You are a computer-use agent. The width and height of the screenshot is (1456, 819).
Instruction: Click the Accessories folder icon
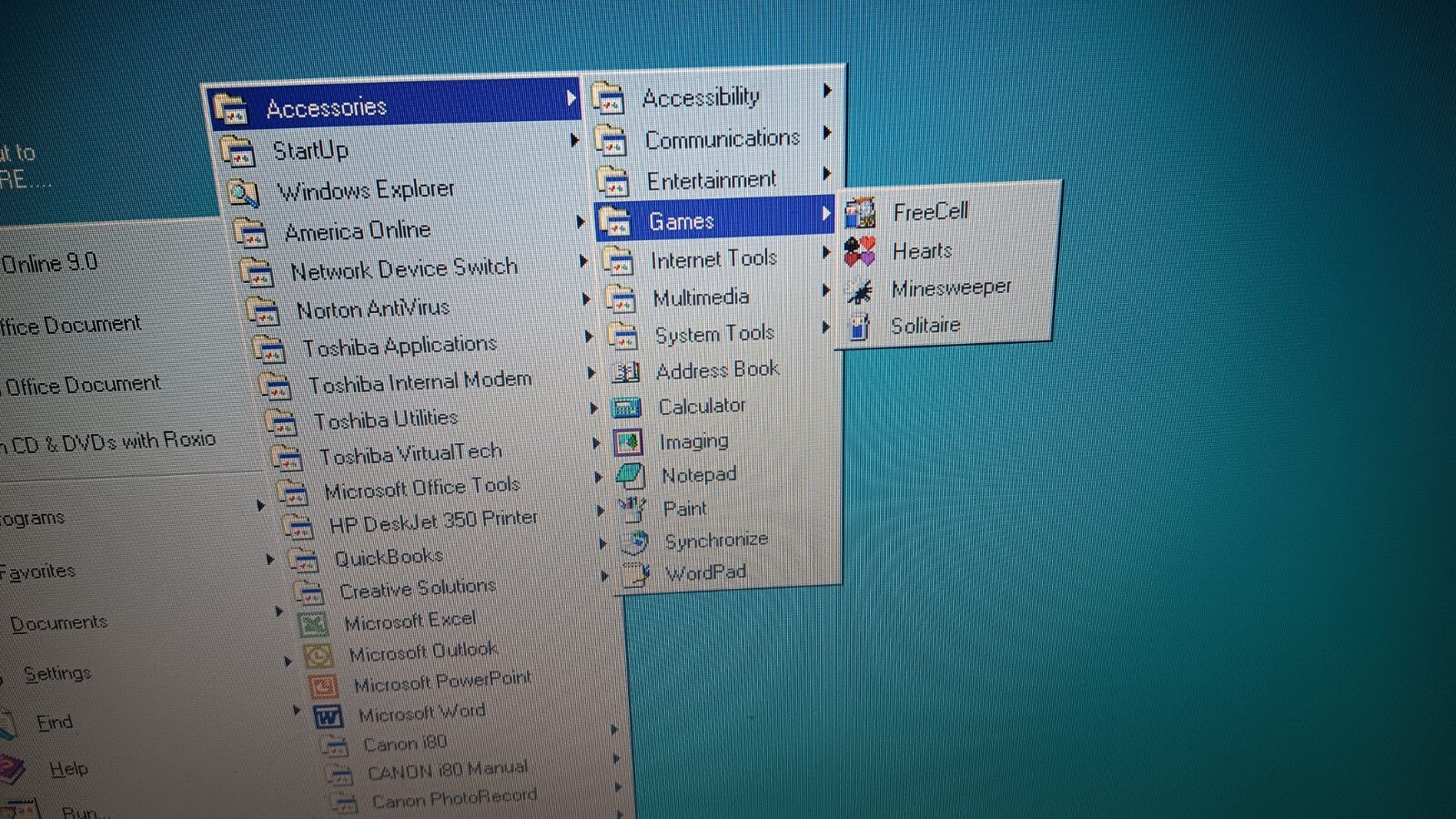[x=229, y=109]
